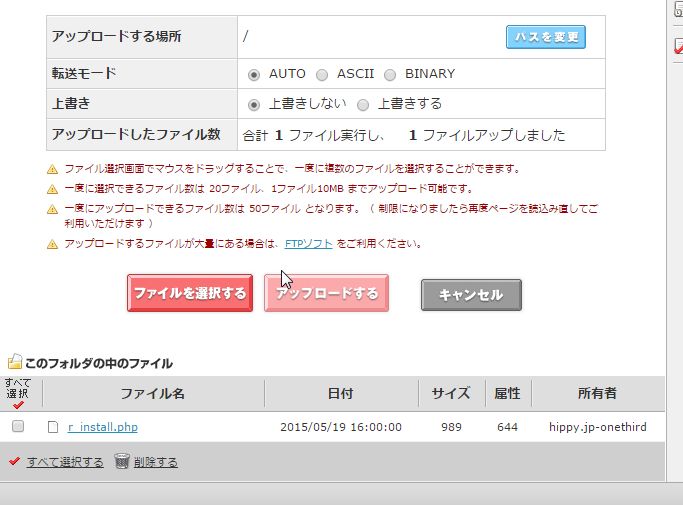Choose BINARY transfer mode
Viewport: 683px width, 505px height.
390,74
